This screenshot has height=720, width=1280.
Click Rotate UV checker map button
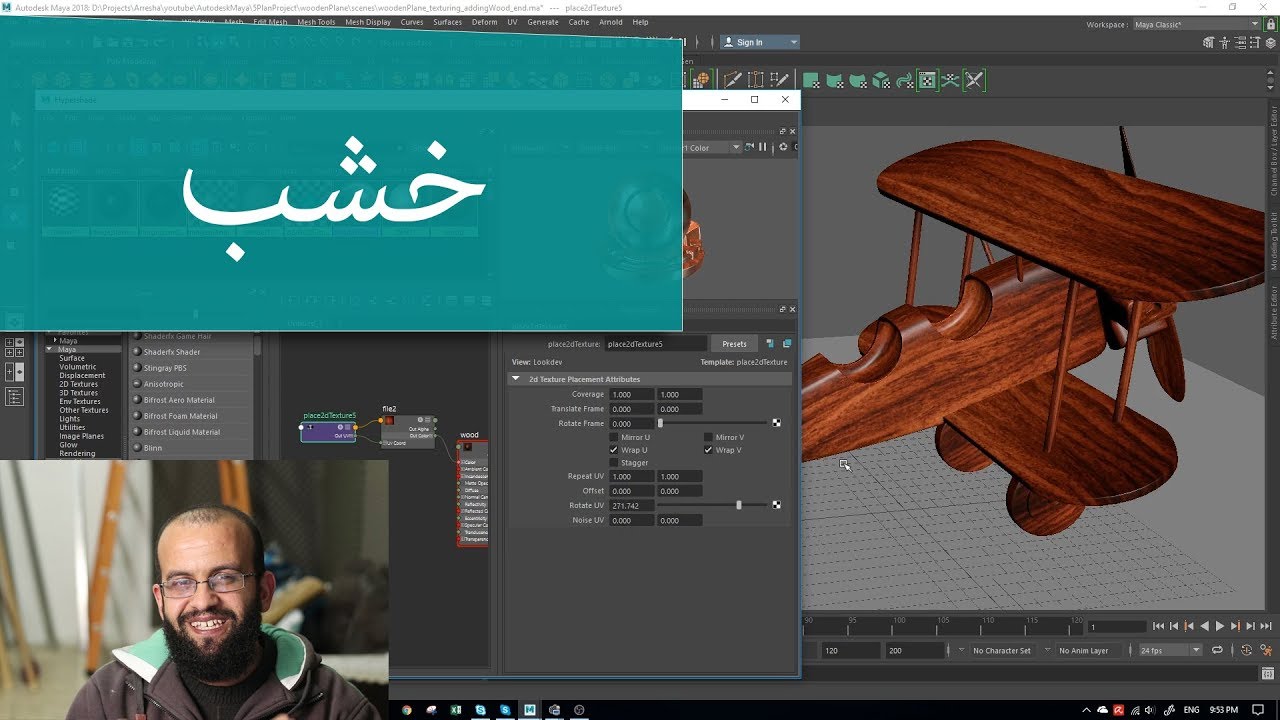pyautogui.click(x=776, y=505)
